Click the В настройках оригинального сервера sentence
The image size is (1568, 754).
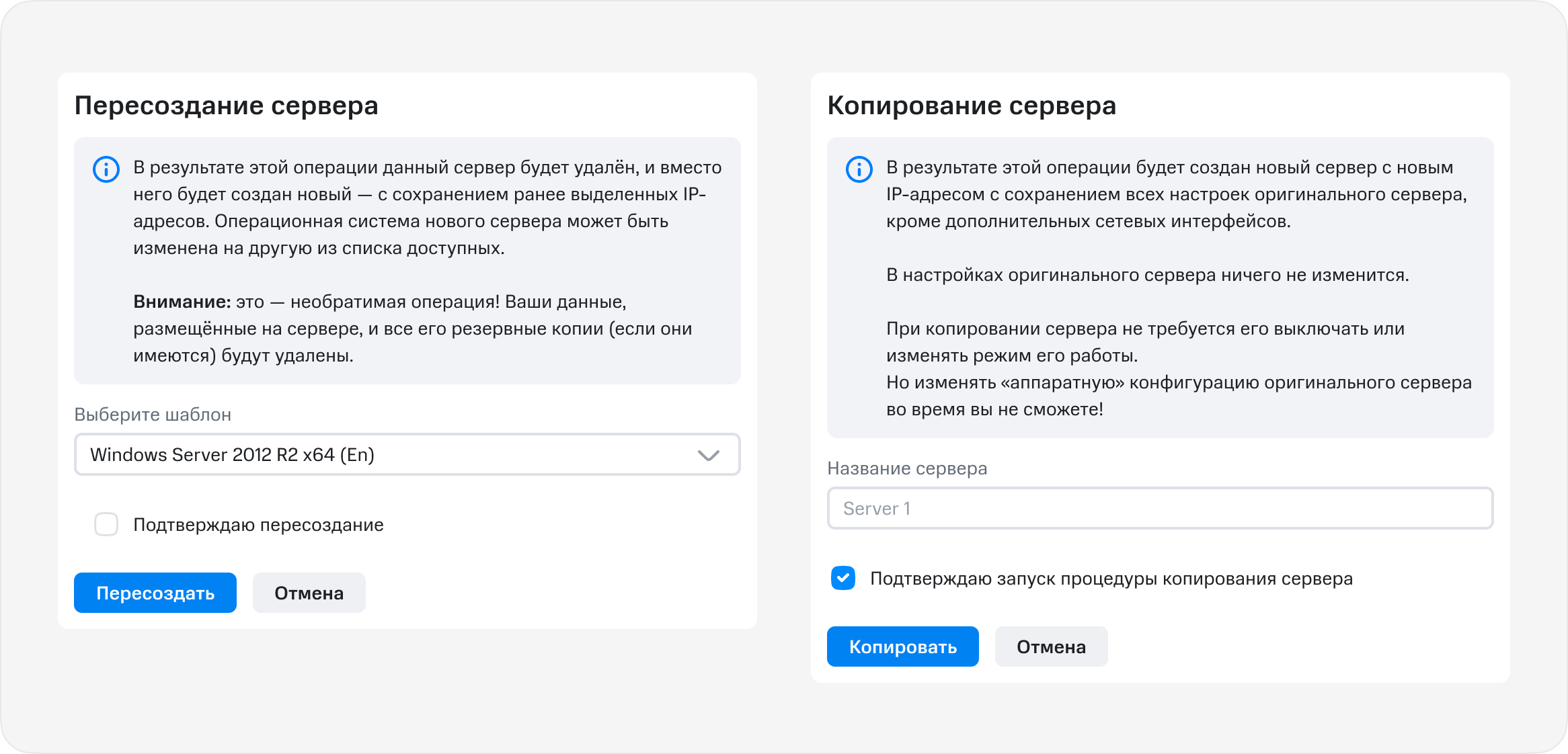tap(1147, 275)
